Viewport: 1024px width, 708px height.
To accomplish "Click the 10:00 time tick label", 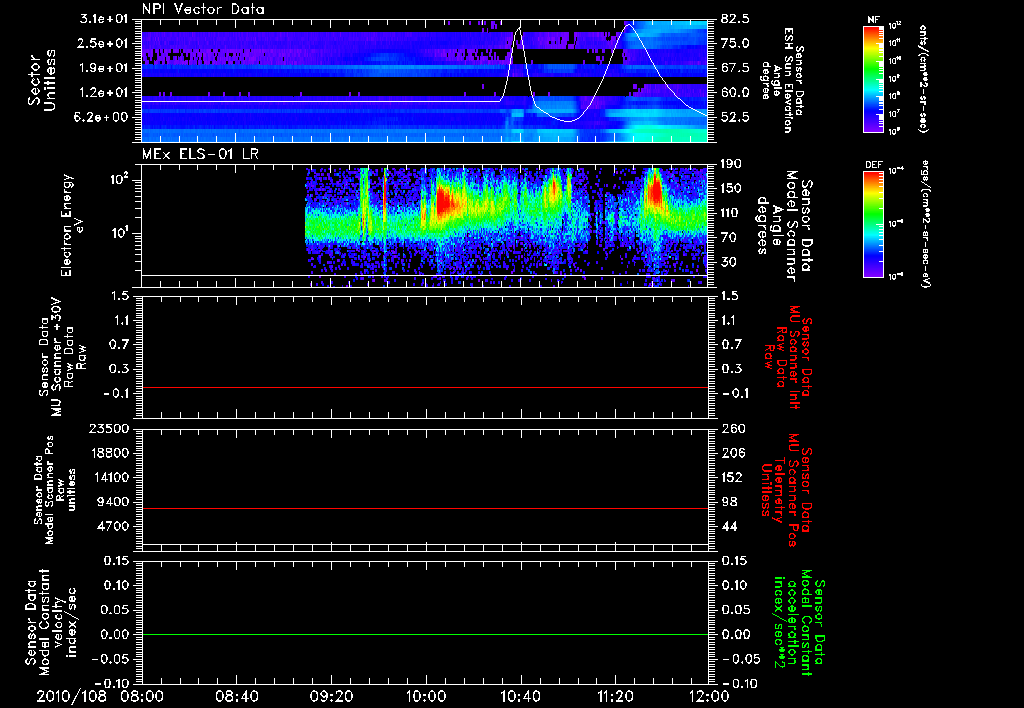I will click(426, 696).
